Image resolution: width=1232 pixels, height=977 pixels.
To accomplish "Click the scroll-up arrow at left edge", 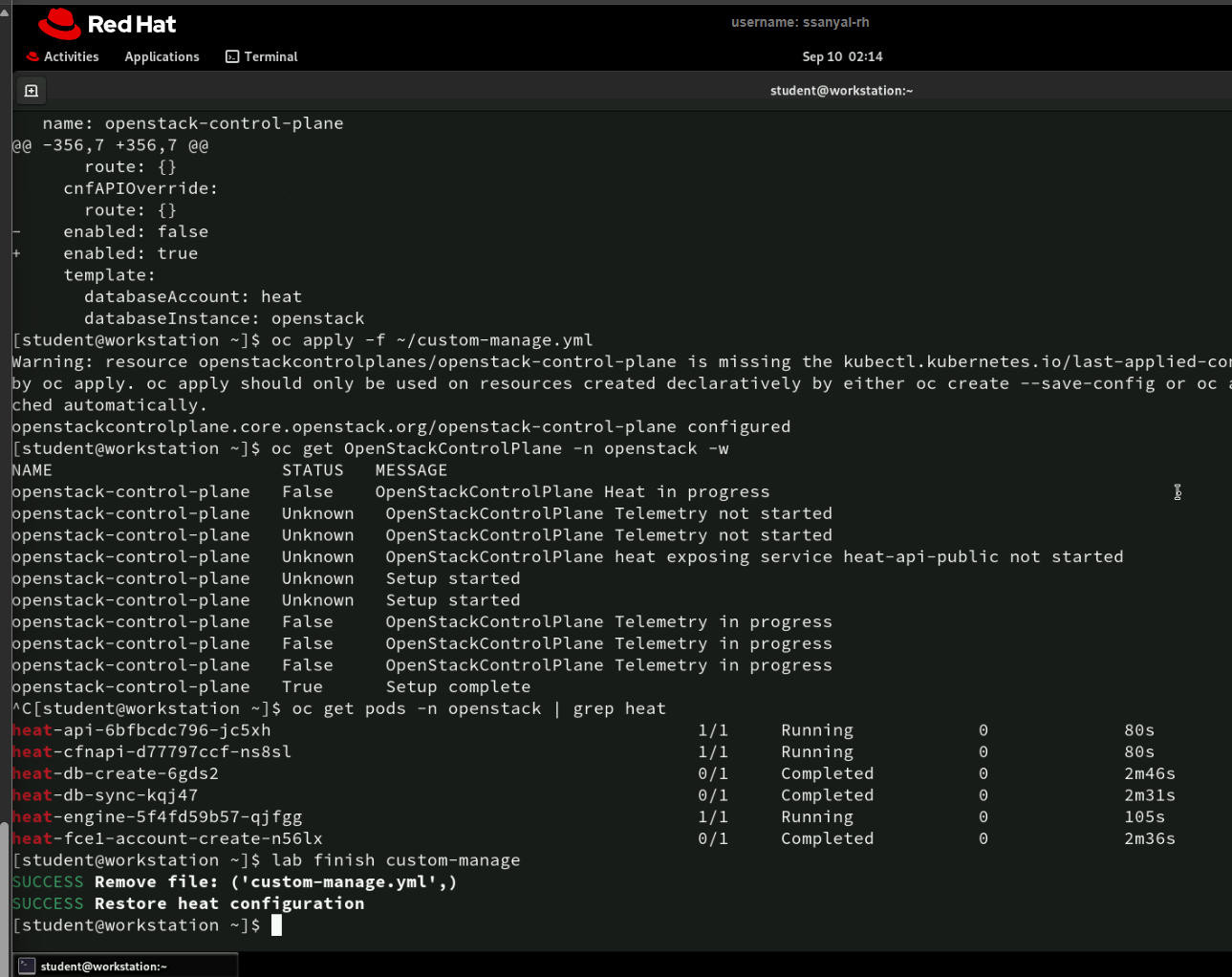I will point(5,11).
